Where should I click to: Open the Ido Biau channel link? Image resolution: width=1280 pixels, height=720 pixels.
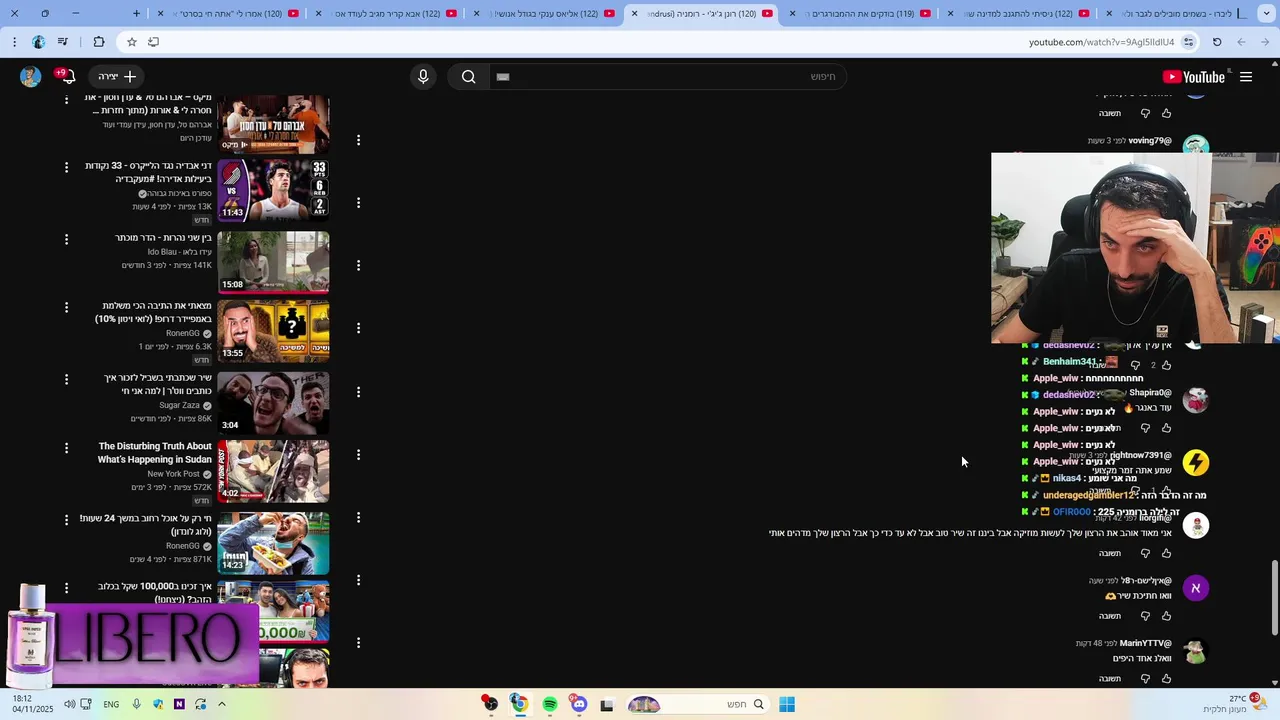coord(180,252)
